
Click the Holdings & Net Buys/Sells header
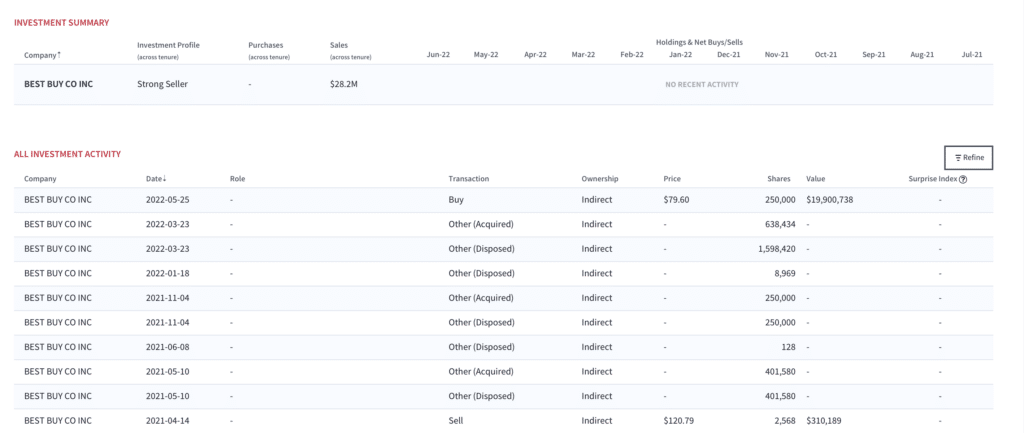tap(699, 42)
